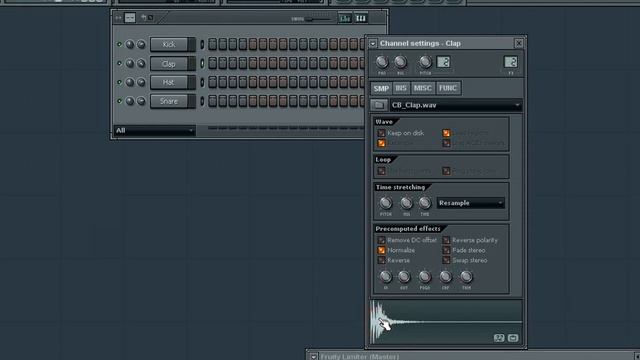Click the VOL knob in Channel settings

click(x=400, y=62)
